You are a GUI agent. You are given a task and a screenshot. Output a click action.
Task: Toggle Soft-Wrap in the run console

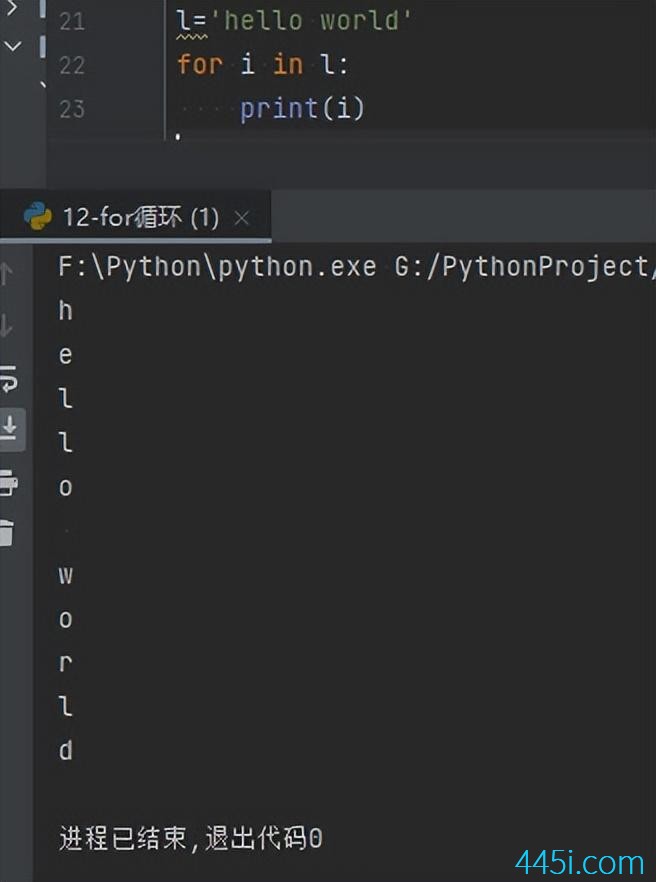(9, 378)
